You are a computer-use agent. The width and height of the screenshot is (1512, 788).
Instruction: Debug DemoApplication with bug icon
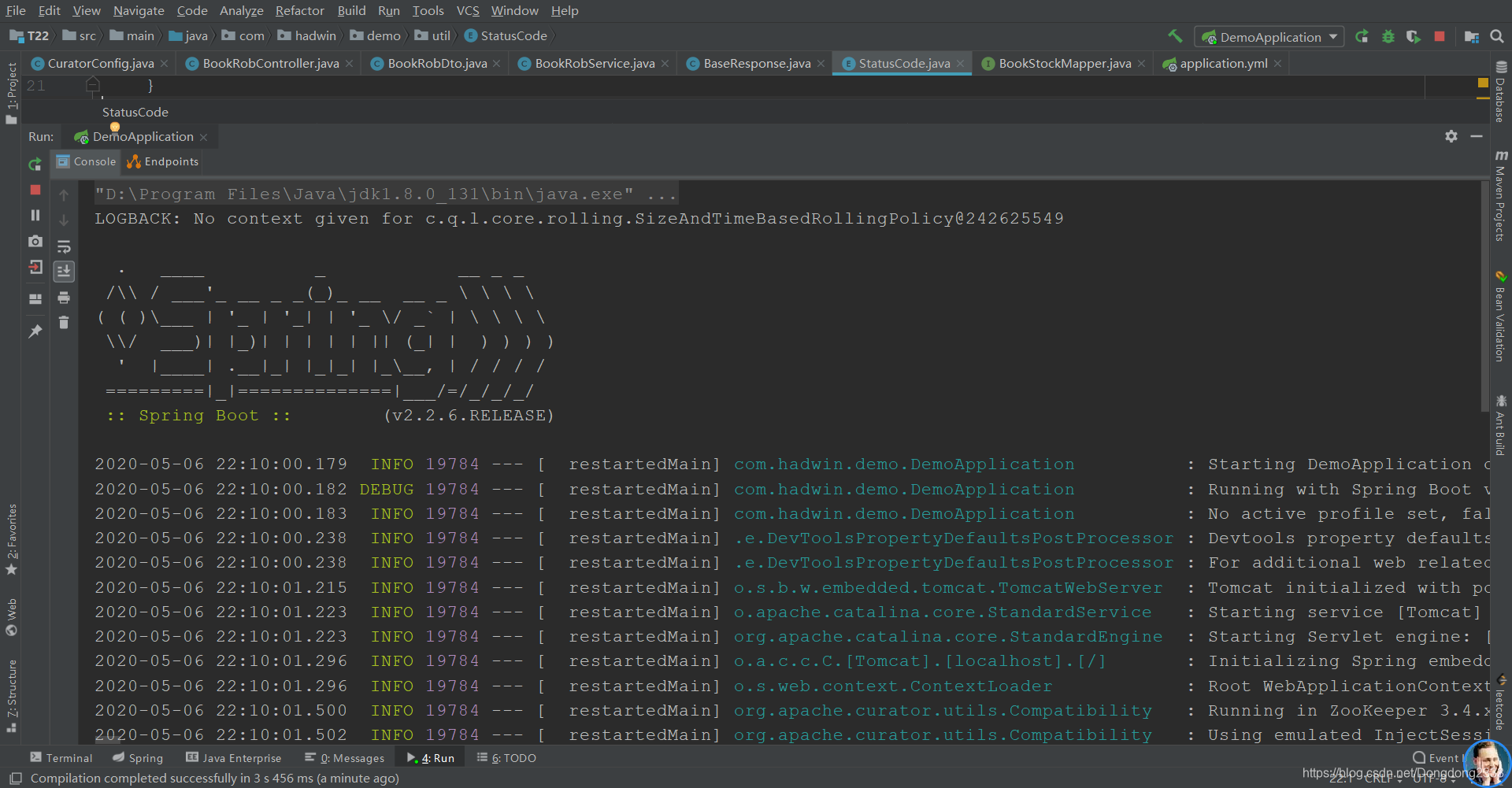coord(1388,36)
